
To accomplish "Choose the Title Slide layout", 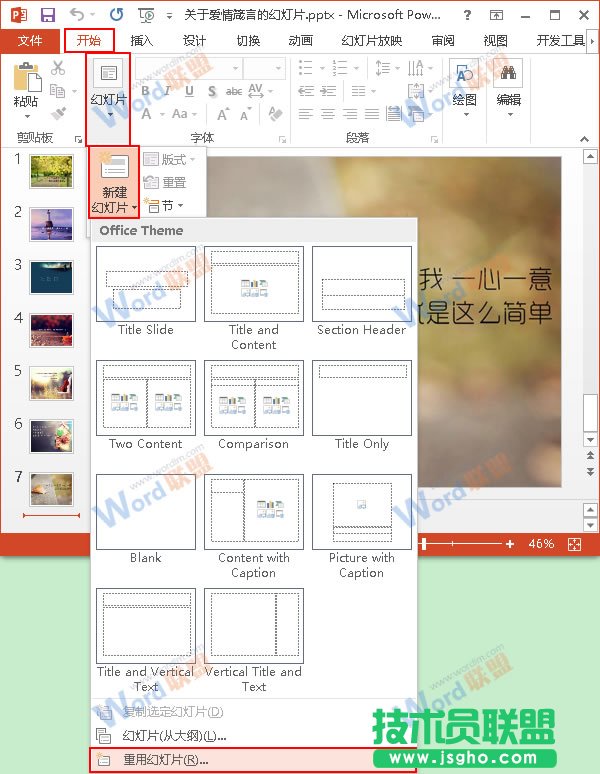I will (x=146, y=291).
